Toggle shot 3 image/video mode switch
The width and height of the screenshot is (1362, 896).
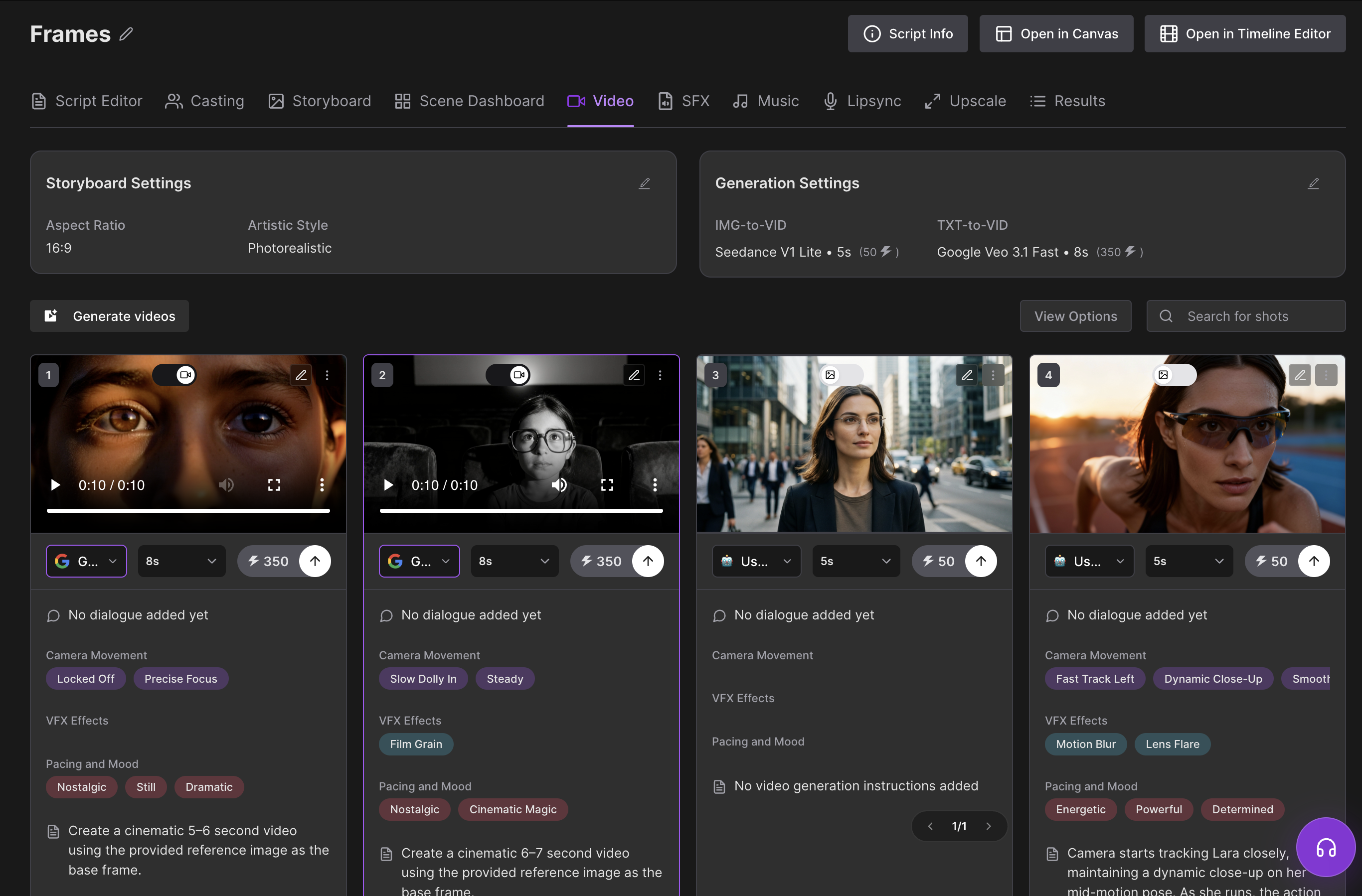click(x=840, y=375)
